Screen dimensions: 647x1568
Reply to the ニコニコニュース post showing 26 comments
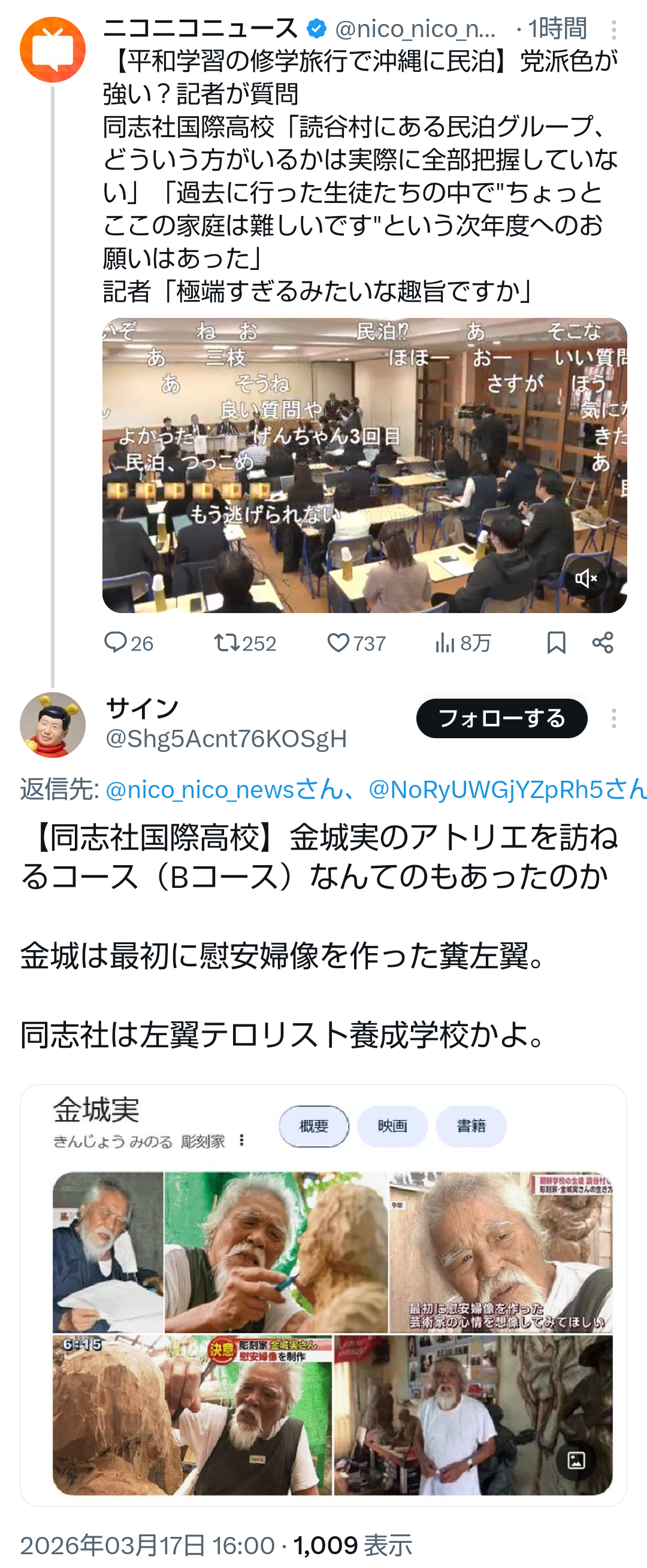[129, 643]
